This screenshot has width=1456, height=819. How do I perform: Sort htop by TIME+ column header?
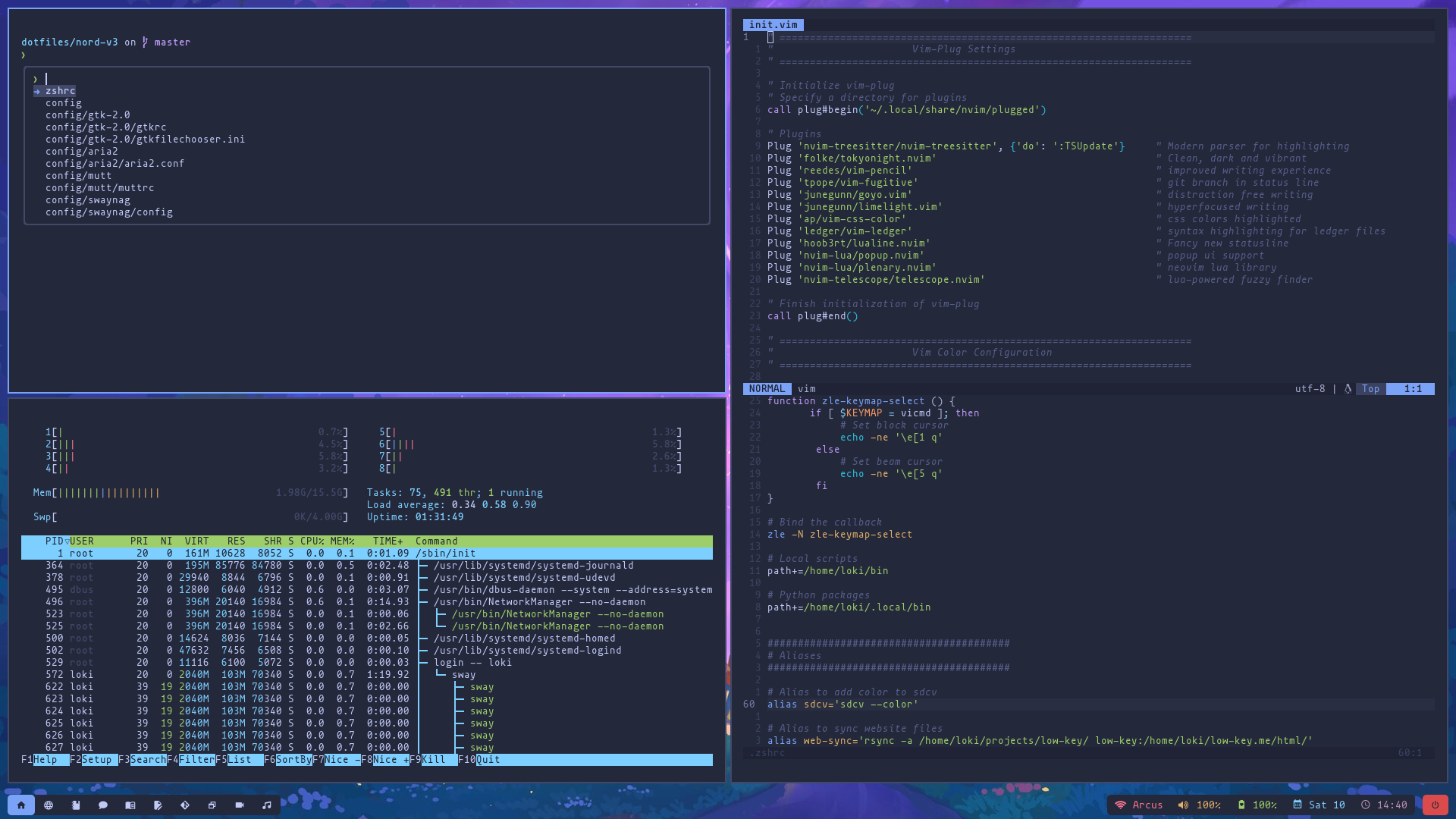pos(388,541)
